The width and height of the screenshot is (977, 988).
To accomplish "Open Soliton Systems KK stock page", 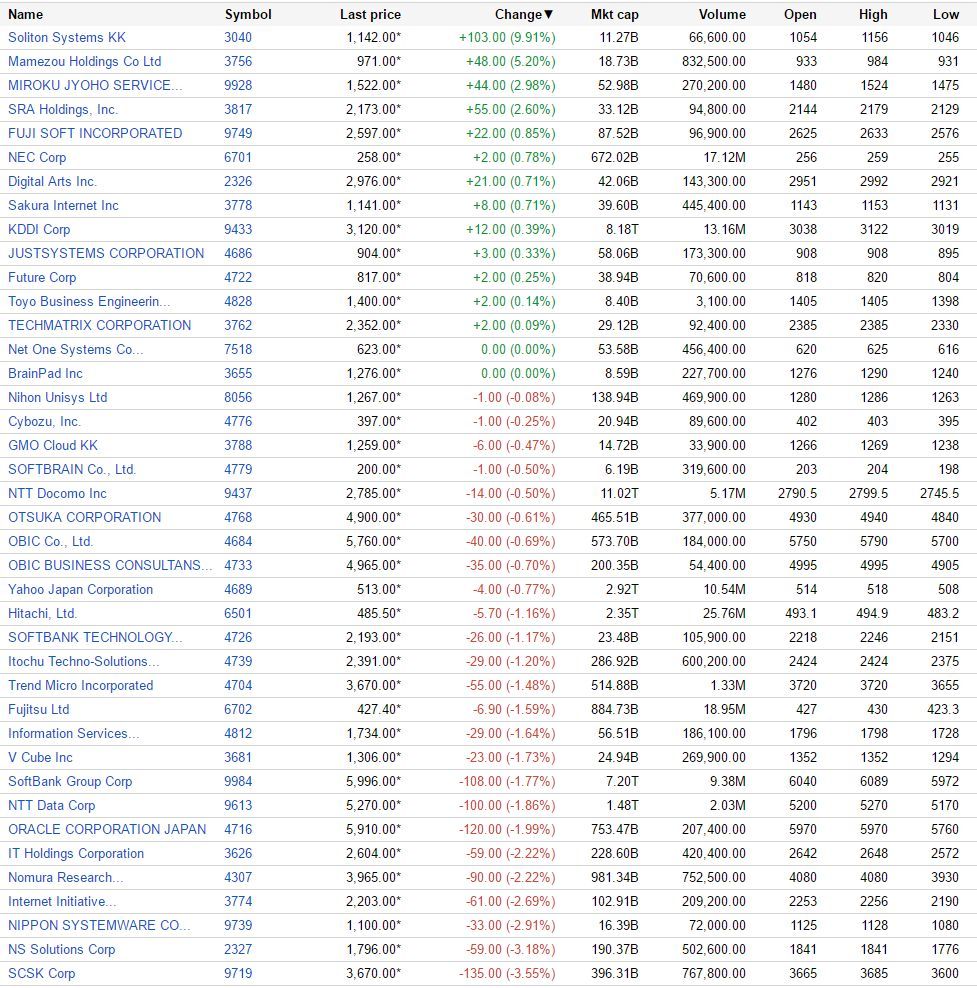I will click(67, 38).
